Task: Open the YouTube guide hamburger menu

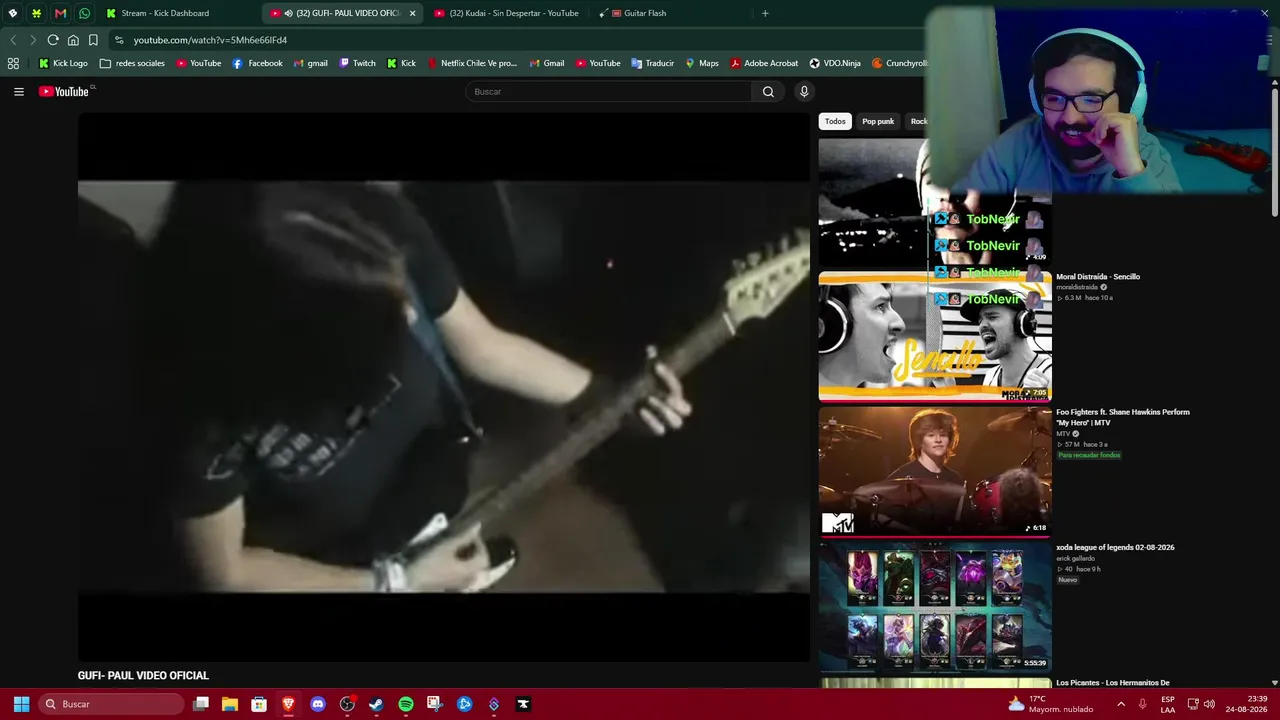Action: point(18,92)
